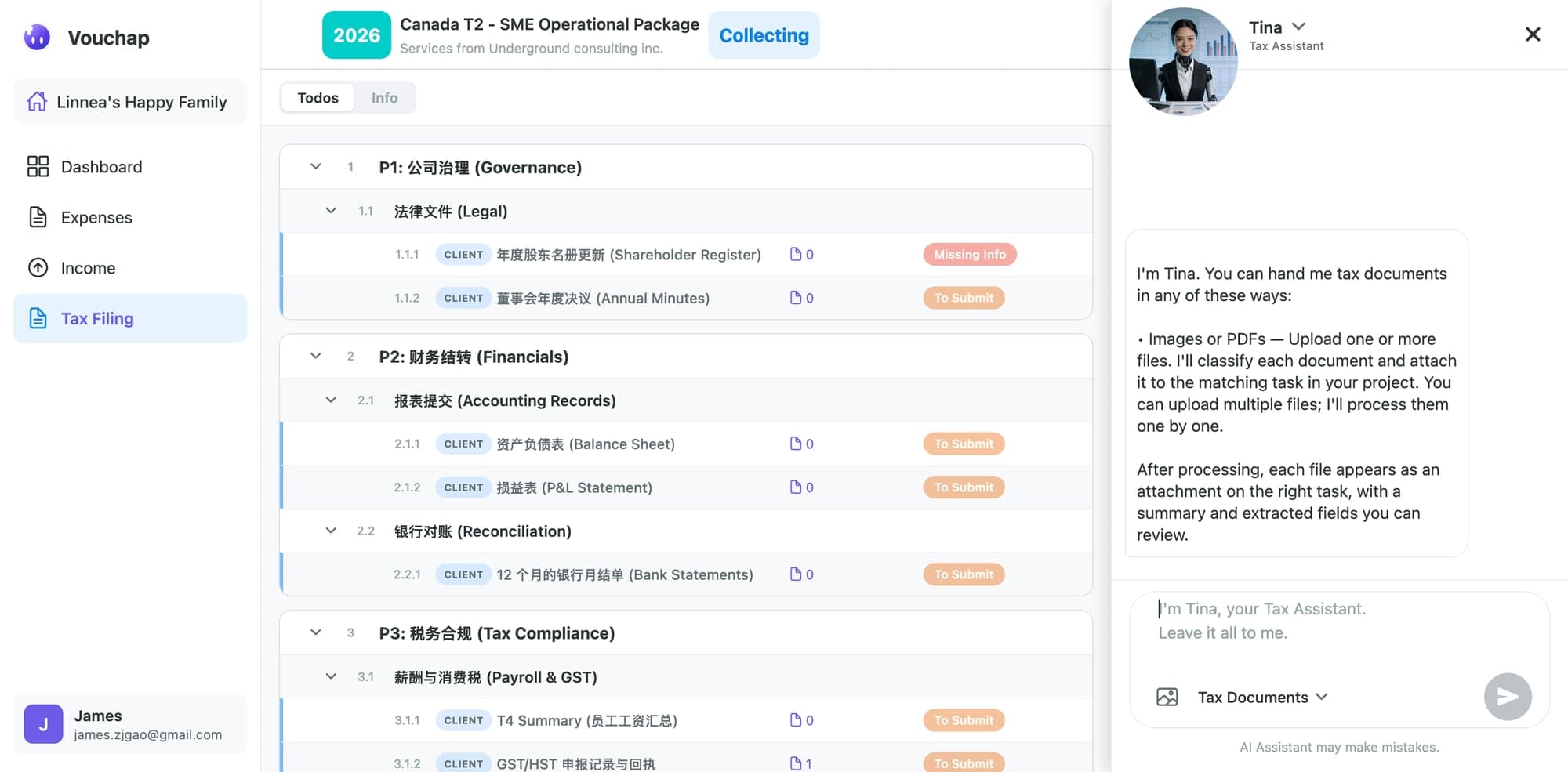
Task: Click the Vouchap logo icon
Action: 37,37
